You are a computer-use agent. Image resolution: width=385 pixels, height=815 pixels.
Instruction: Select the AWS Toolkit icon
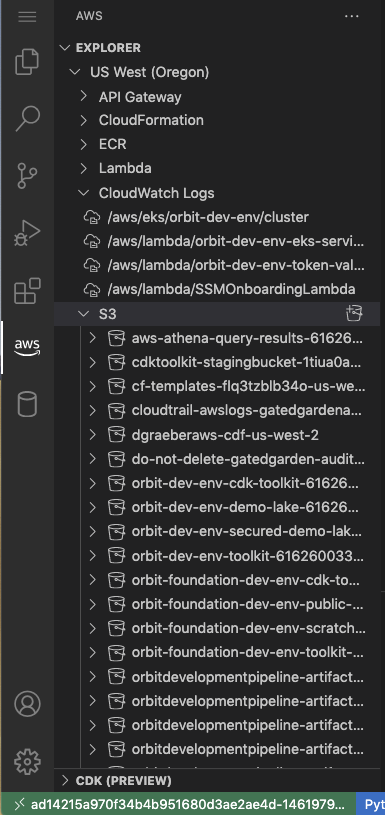click(27, 347)
